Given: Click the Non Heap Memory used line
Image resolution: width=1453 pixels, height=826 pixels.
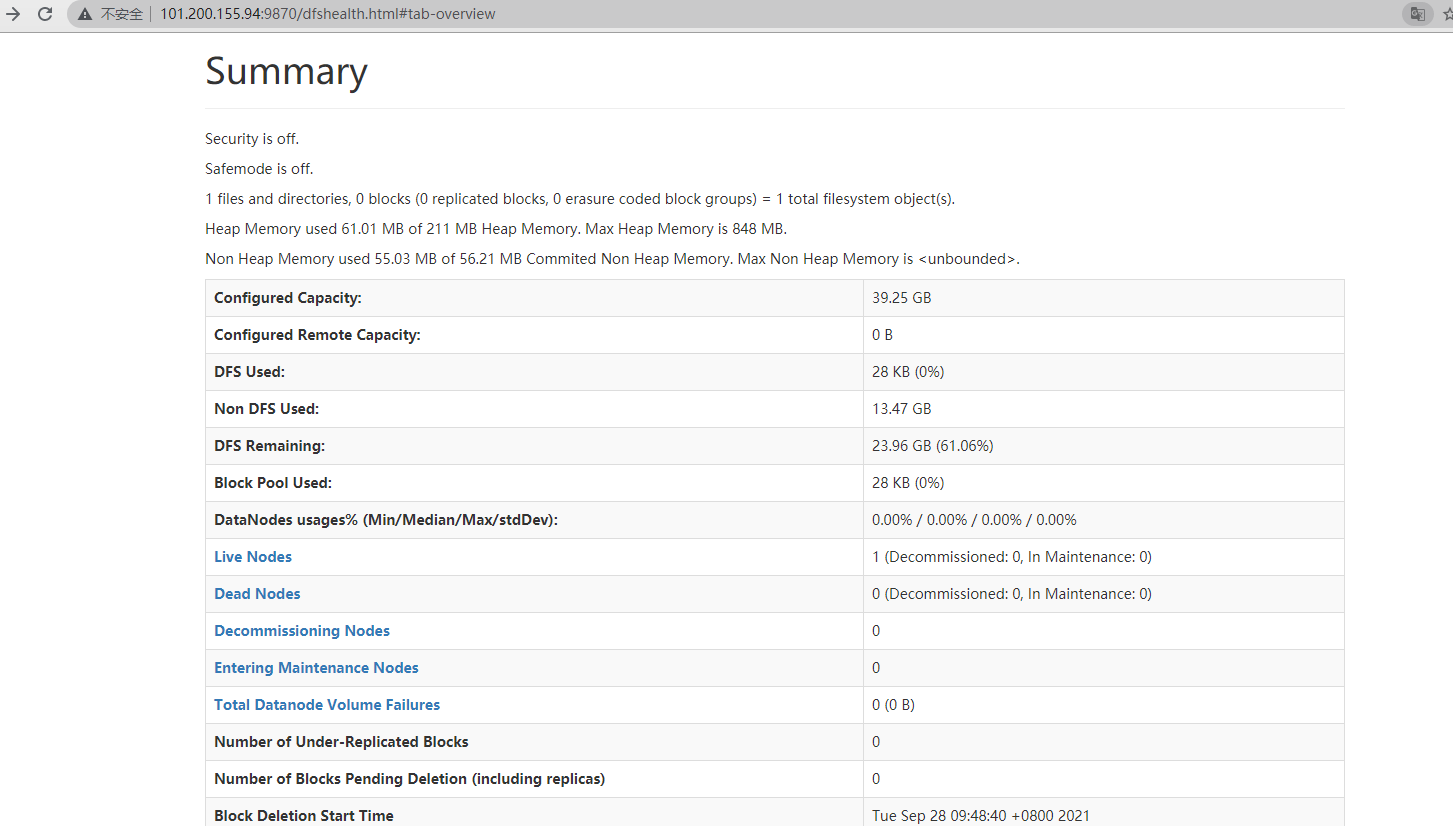Looking at the screenshot, I should tap(612, 259).
